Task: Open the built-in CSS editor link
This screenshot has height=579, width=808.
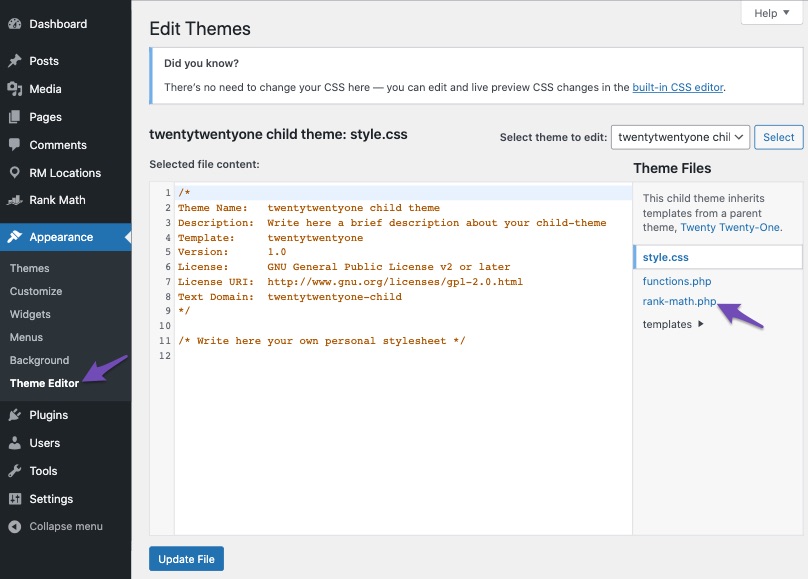Action: [x=678, y=87]
